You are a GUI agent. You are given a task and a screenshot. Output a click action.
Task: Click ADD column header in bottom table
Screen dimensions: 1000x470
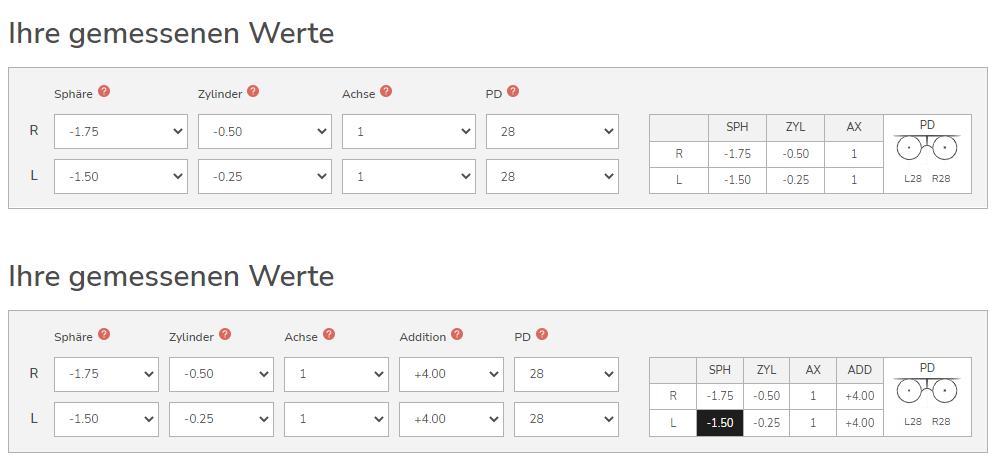(860, 370)
